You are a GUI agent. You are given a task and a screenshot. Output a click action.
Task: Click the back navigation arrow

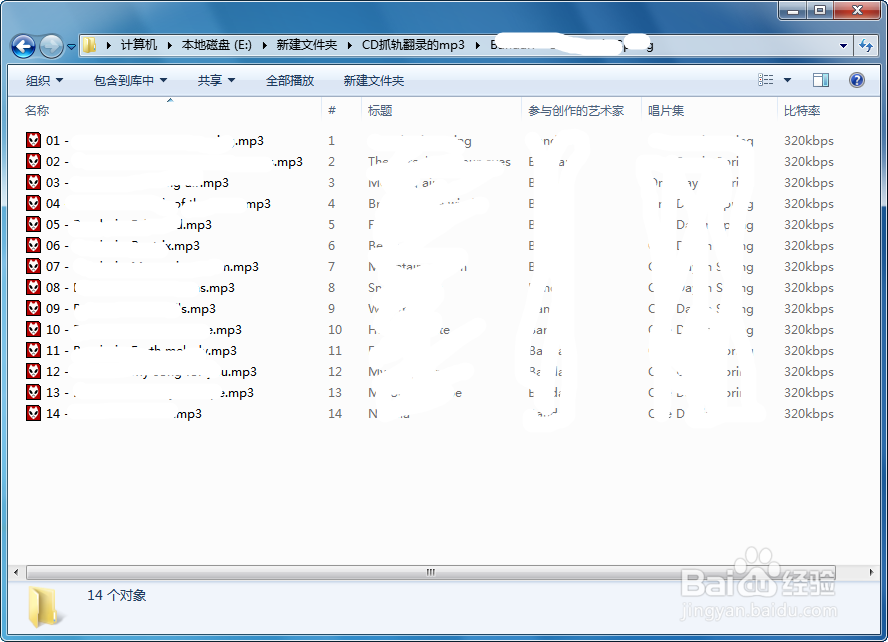pyautogui.click(x=22, y=45)
